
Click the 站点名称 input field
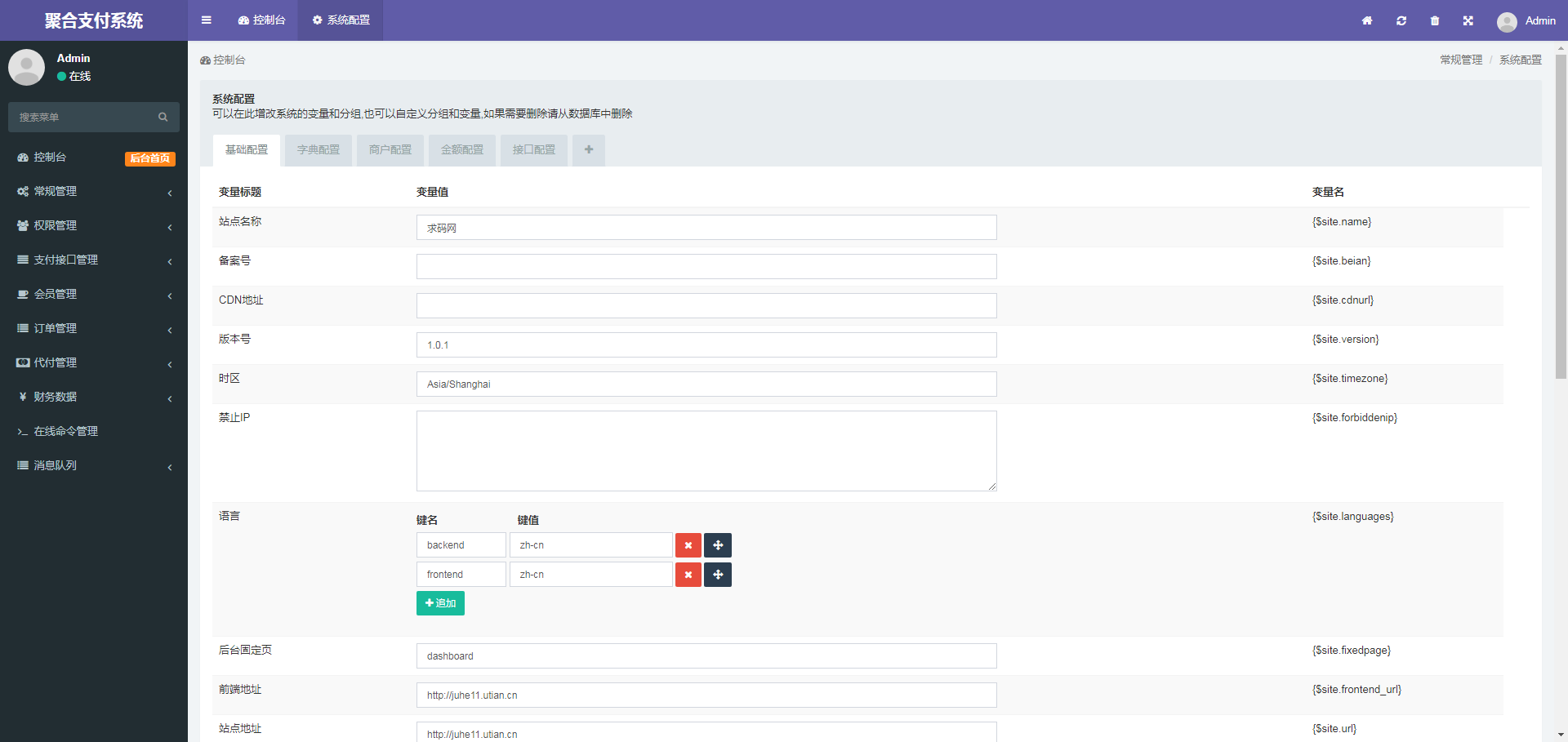[x=706, y=228]
